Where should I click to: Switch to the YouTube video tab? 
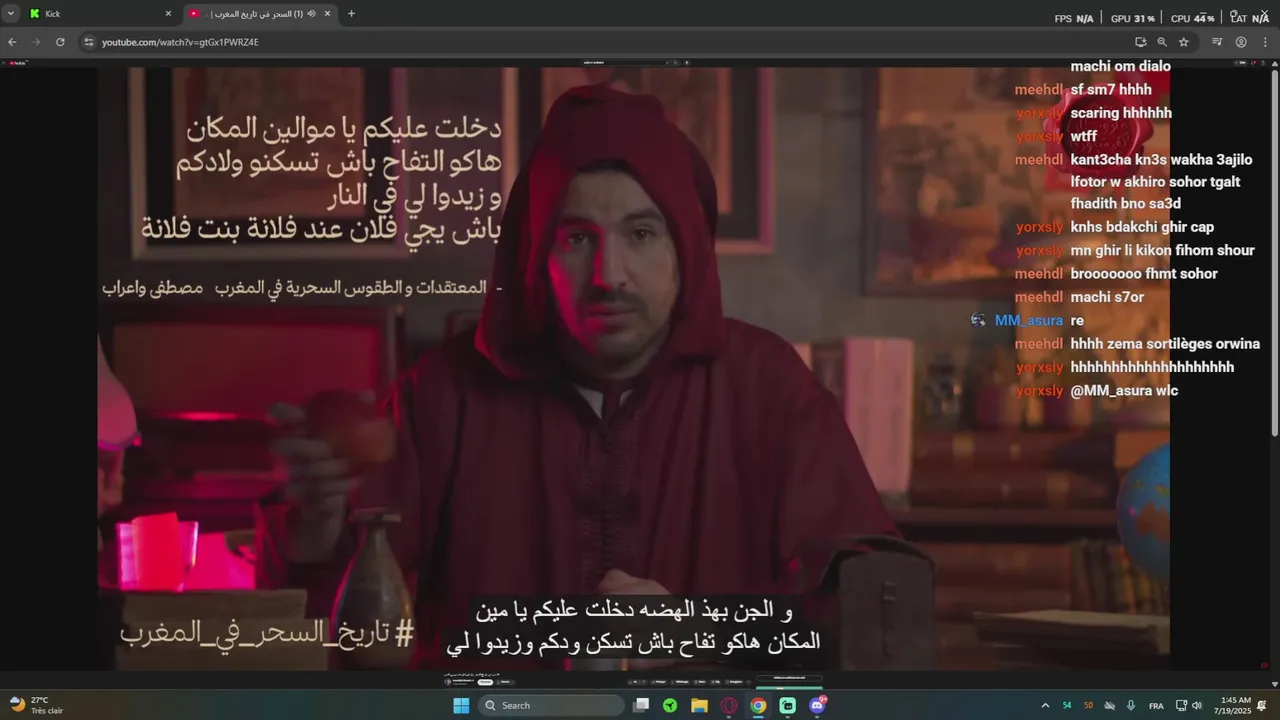260,14
